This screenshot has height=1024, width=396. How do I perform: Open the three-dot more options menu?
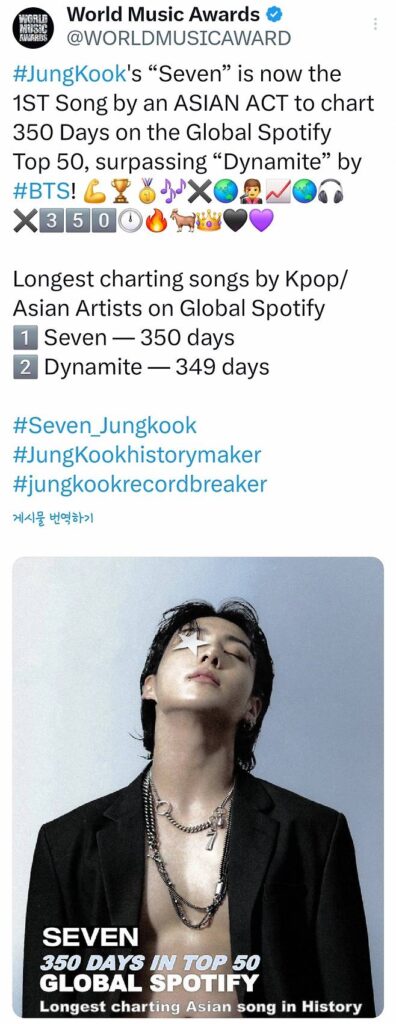coord(375,24)
